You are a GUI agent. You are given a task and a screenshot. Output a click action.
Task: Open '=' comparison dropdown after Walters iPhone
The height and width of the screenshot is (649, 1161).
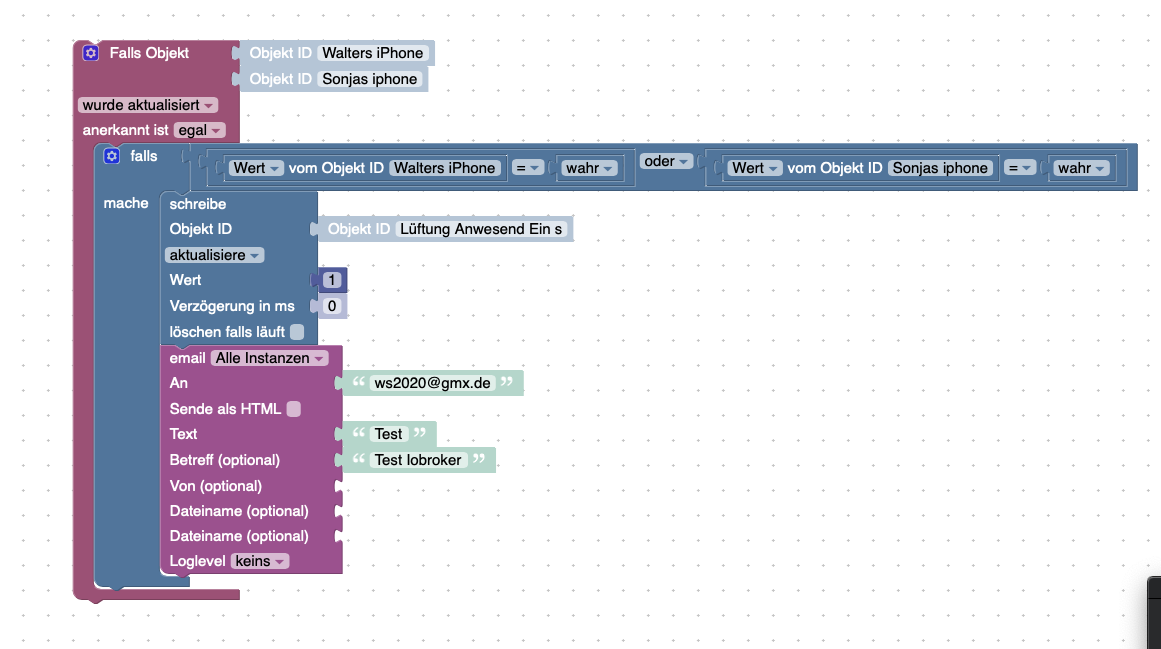[528, 168]
